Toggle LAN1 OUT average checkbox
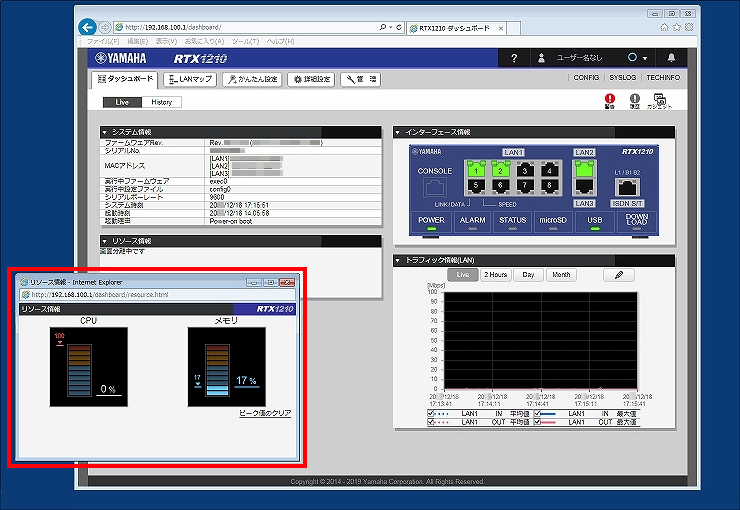740x510 pixels. point(430,422)
